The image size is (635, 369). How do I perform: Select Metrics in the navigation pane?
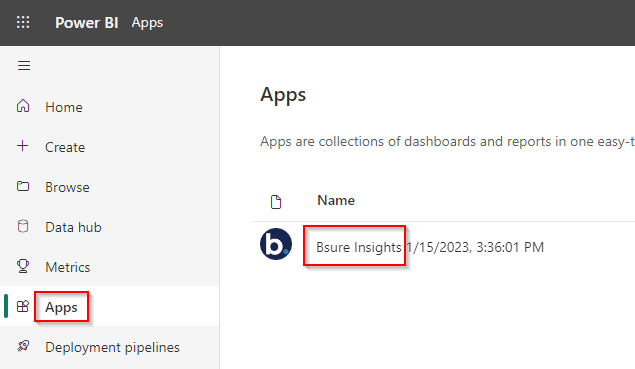point(68,267)
